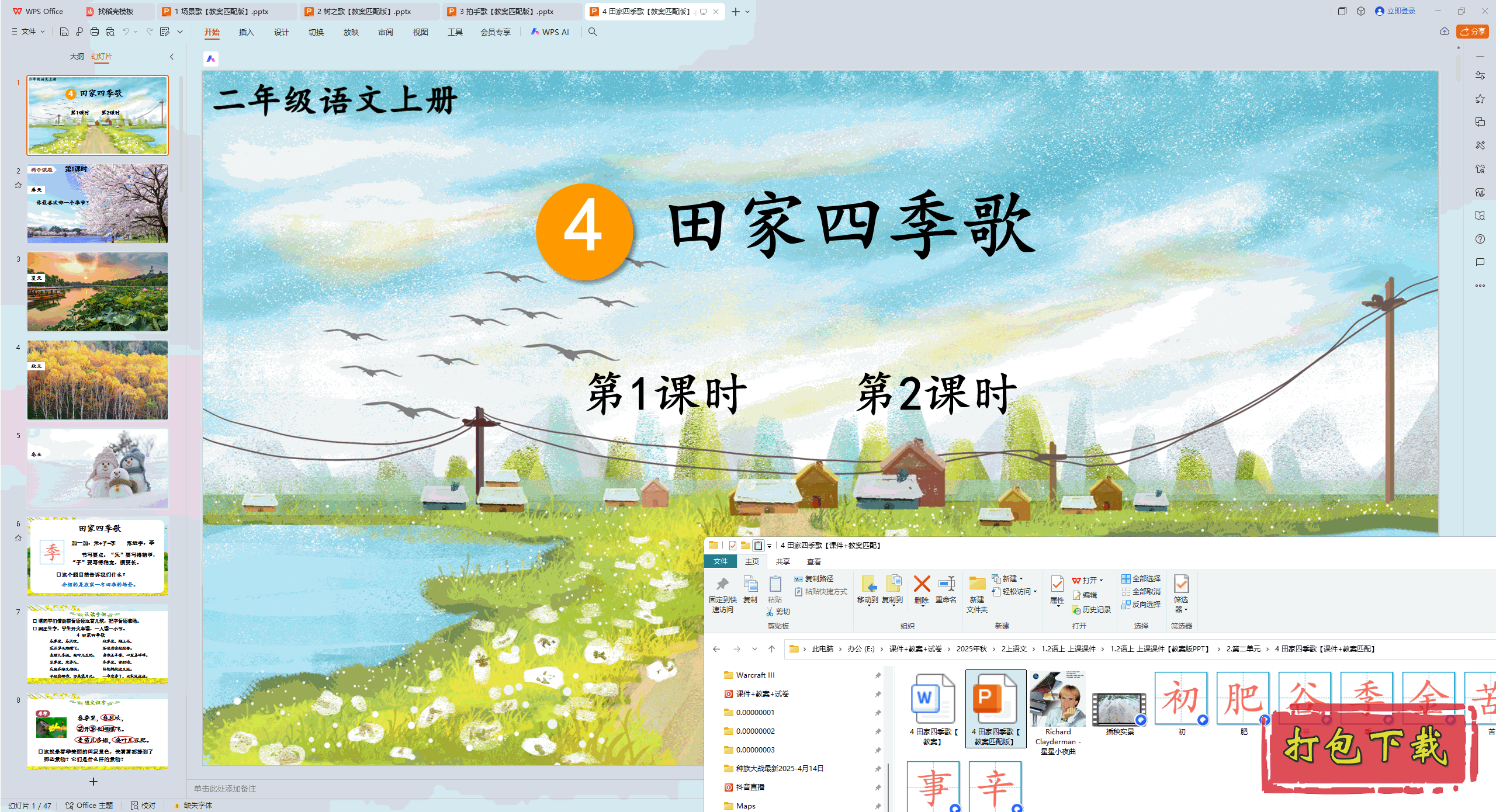The width and height of the screenshot is (1496, 812).
Task: Select slide 4 autumn forest thumbnail
Action: pyautogui.click(x=98, y=380)
